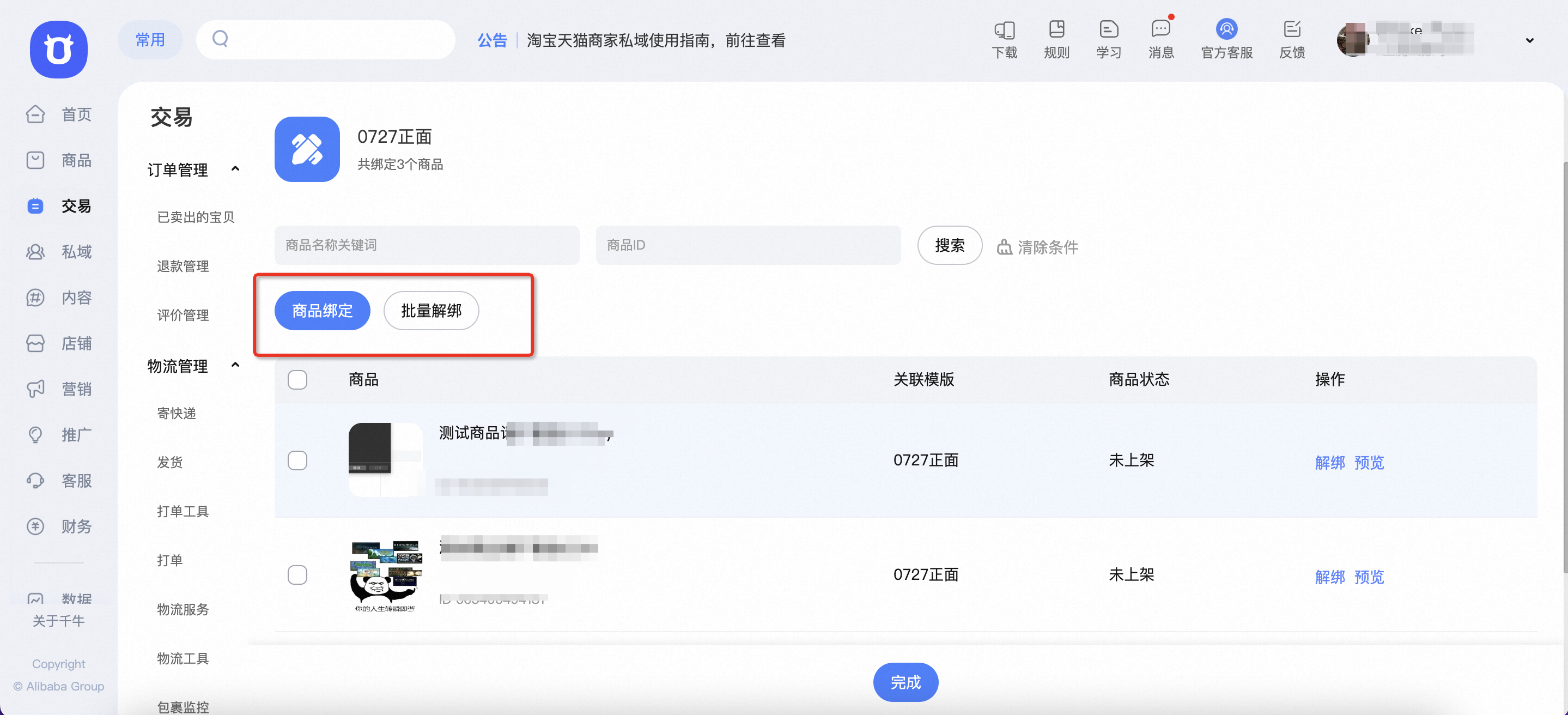Image resolution: width=1568 pixels, height=715 pixels.
Task: Check the first 测试商品 product row
Action: point(297,460)
